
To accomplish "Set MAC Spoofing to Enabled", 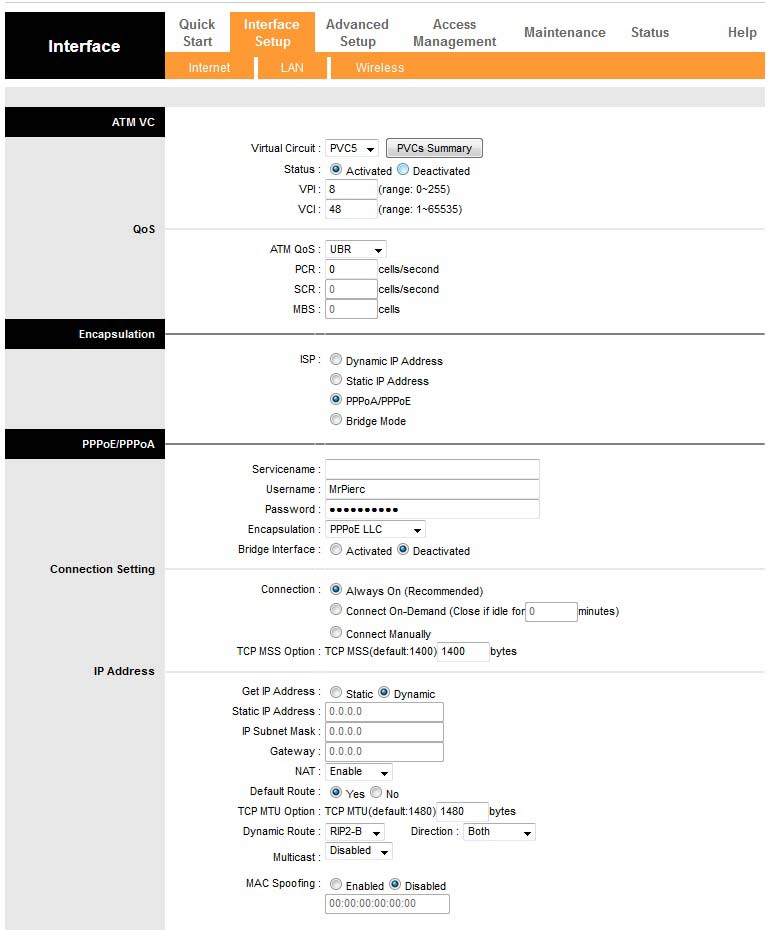I will [x=336, y=884].
